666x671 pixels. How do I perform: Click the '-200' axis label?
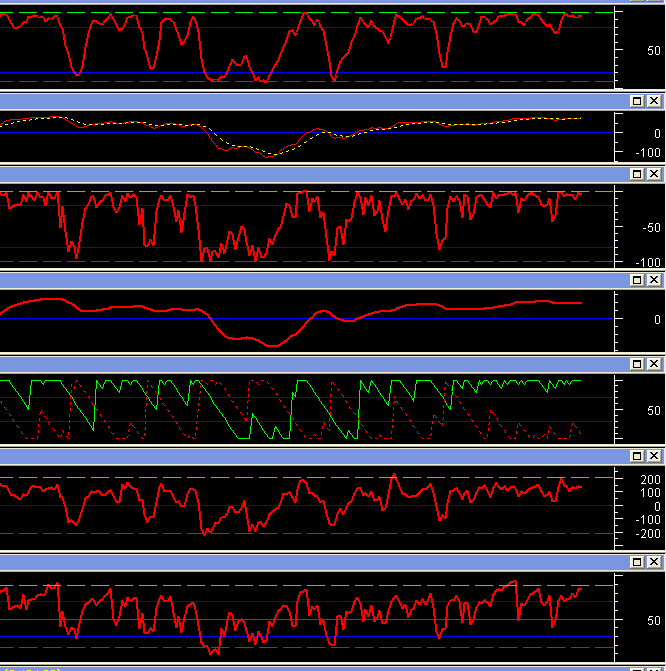click(x=648, y=534)
